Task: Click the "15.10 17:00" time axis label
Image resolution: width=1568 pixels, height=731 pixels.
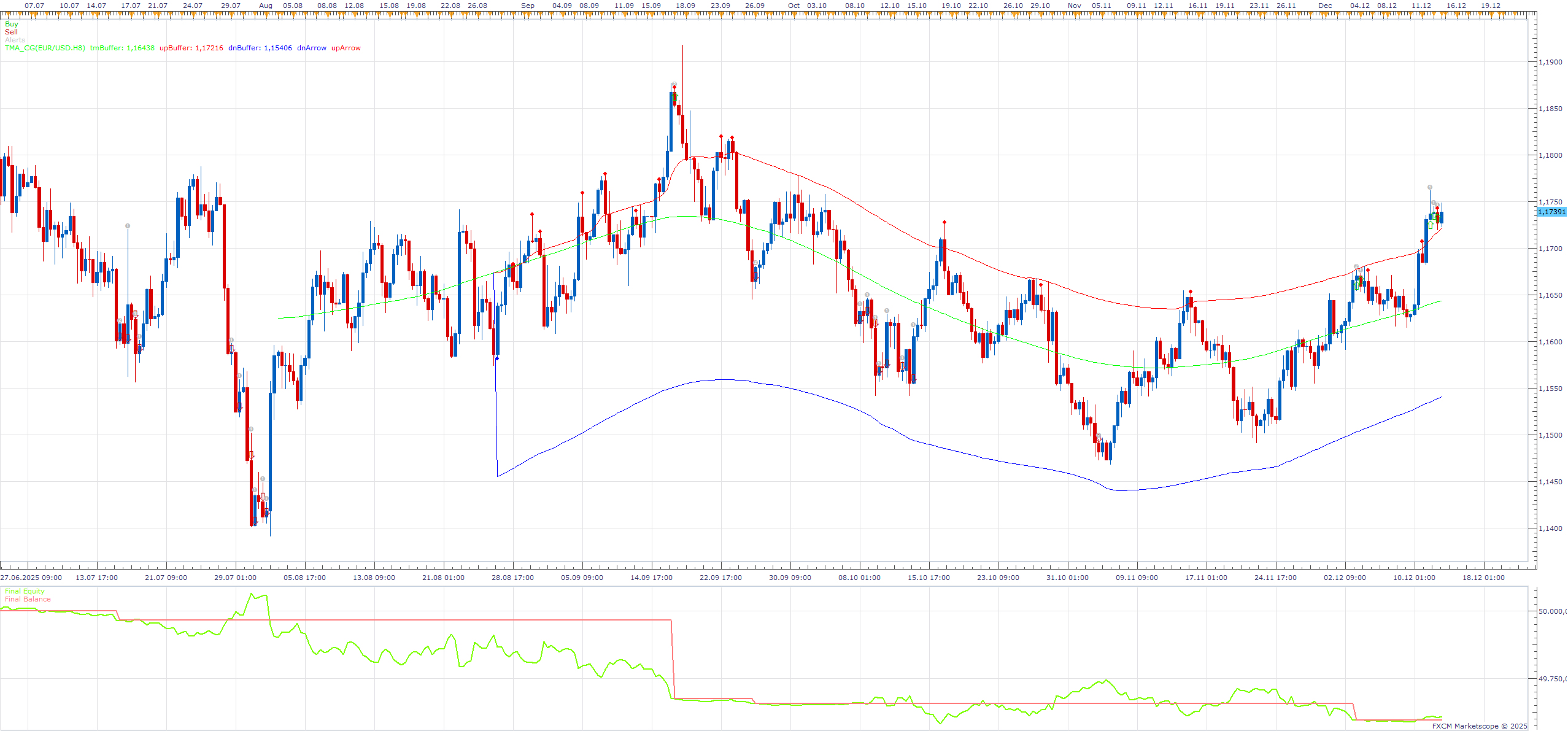Action: (929, 578)
